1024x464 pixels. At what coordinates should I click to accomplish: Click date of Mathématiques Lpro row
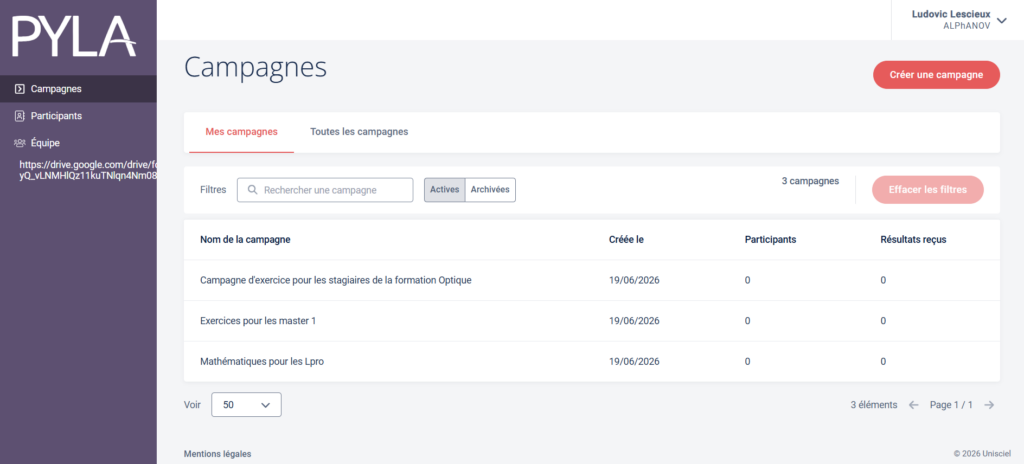(634, 361)
